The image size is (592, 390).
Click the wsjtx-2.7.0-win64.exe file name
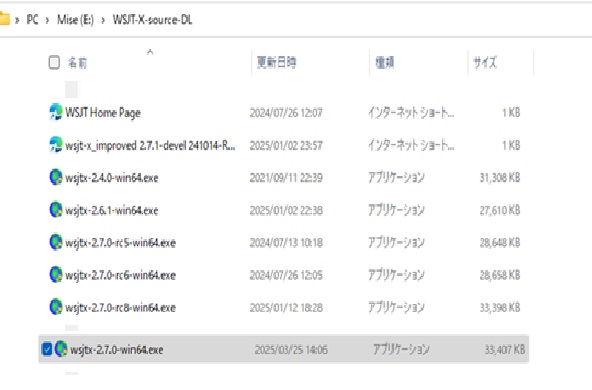(117, 350)
